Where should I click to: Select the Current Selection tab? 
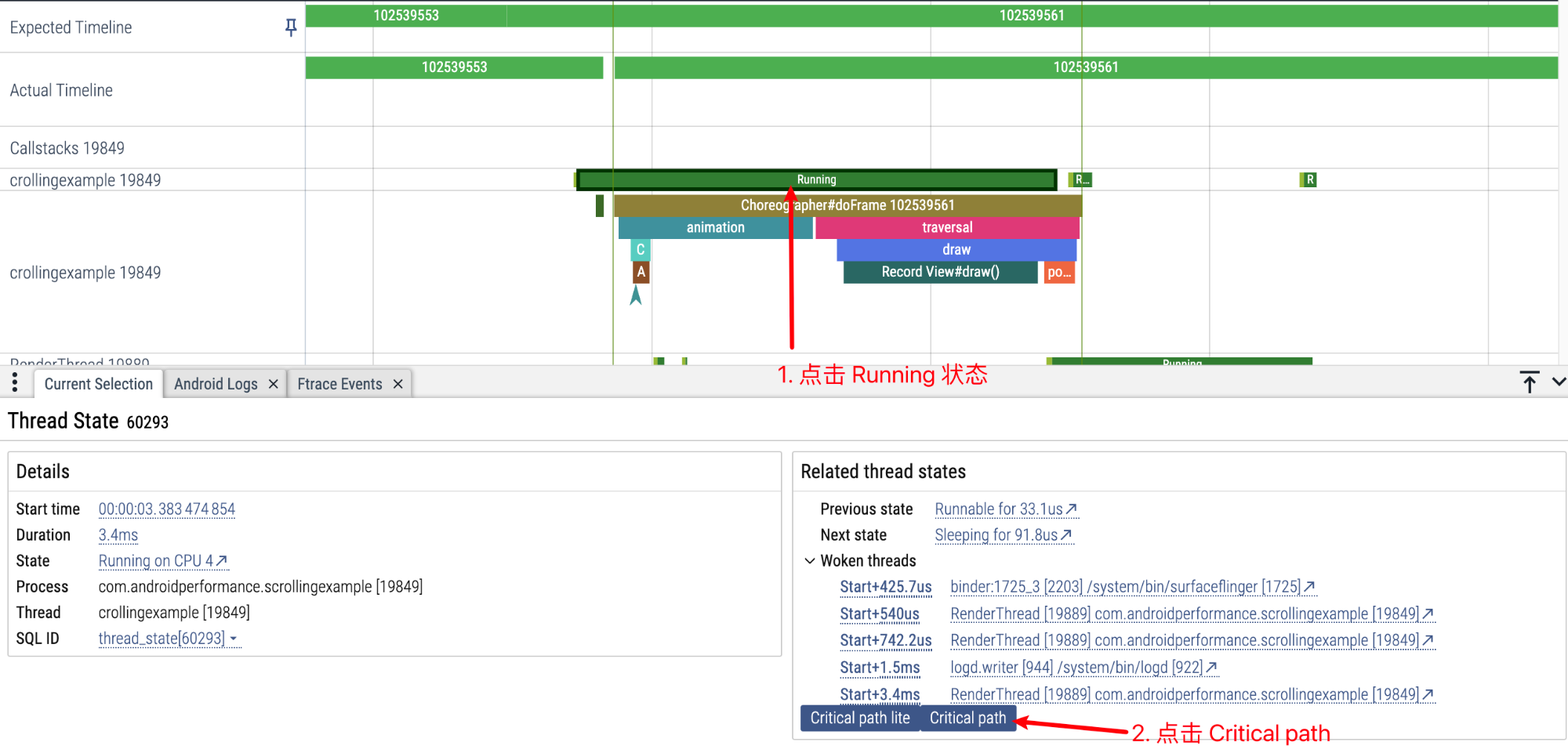click(x=99, y=384)
